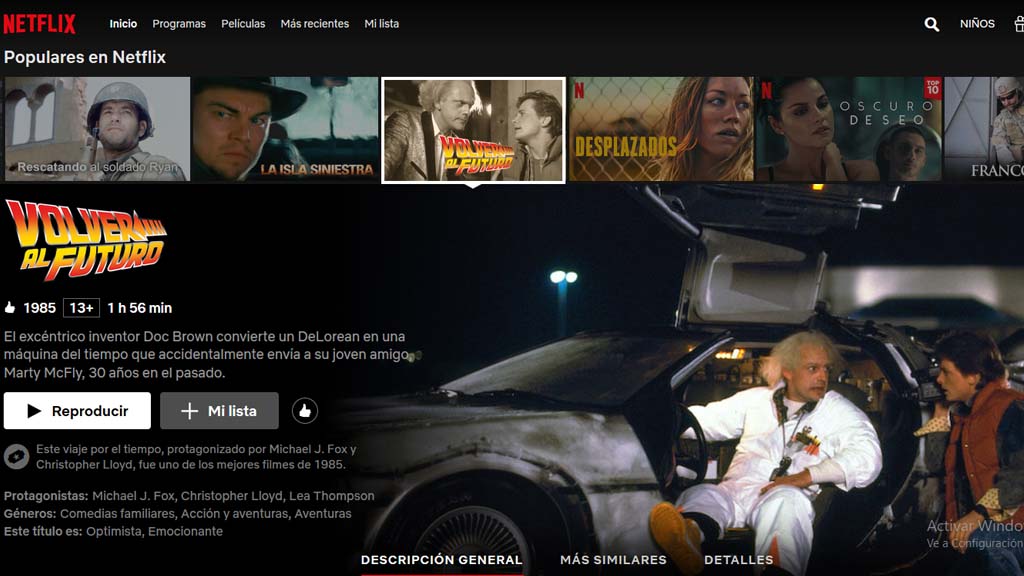This screenshot has width=1024, height=576.
Task: Click the TOP 10 badge on Oscuro Deseo
Action: pos(933,88)
